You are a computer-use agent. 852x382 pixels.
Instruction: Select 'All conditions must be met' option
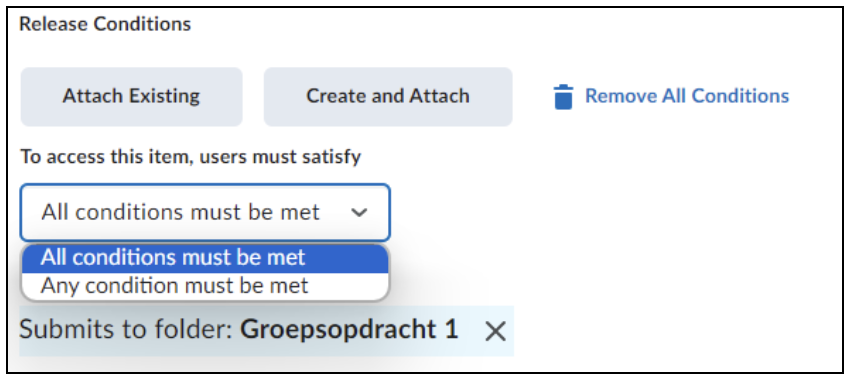[x=205, y=258]
